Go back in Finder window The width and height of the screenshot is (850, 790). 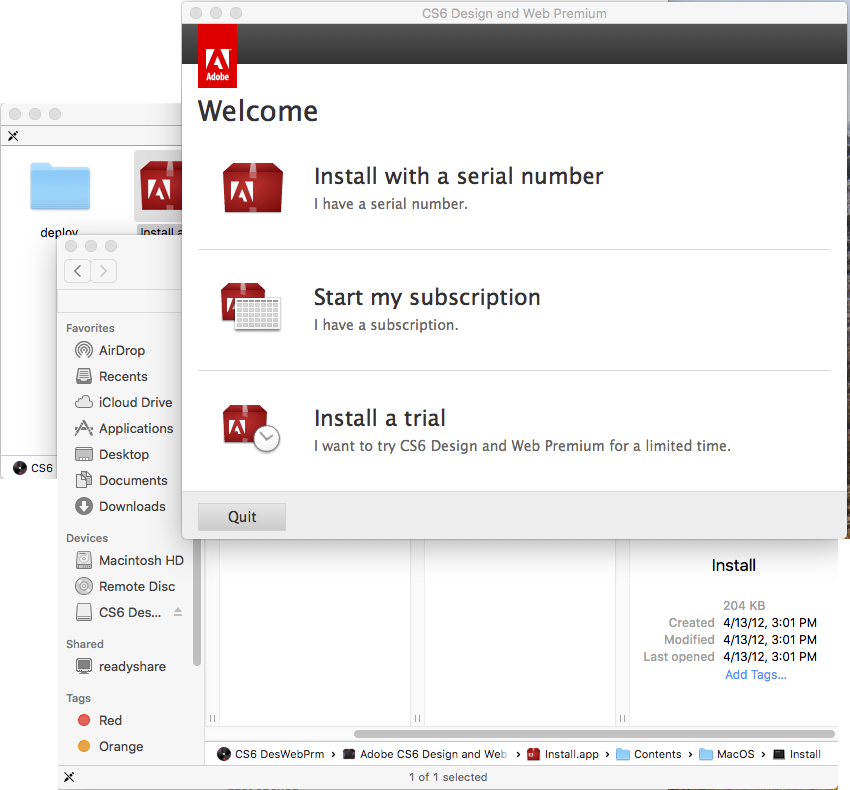[78, 271]
